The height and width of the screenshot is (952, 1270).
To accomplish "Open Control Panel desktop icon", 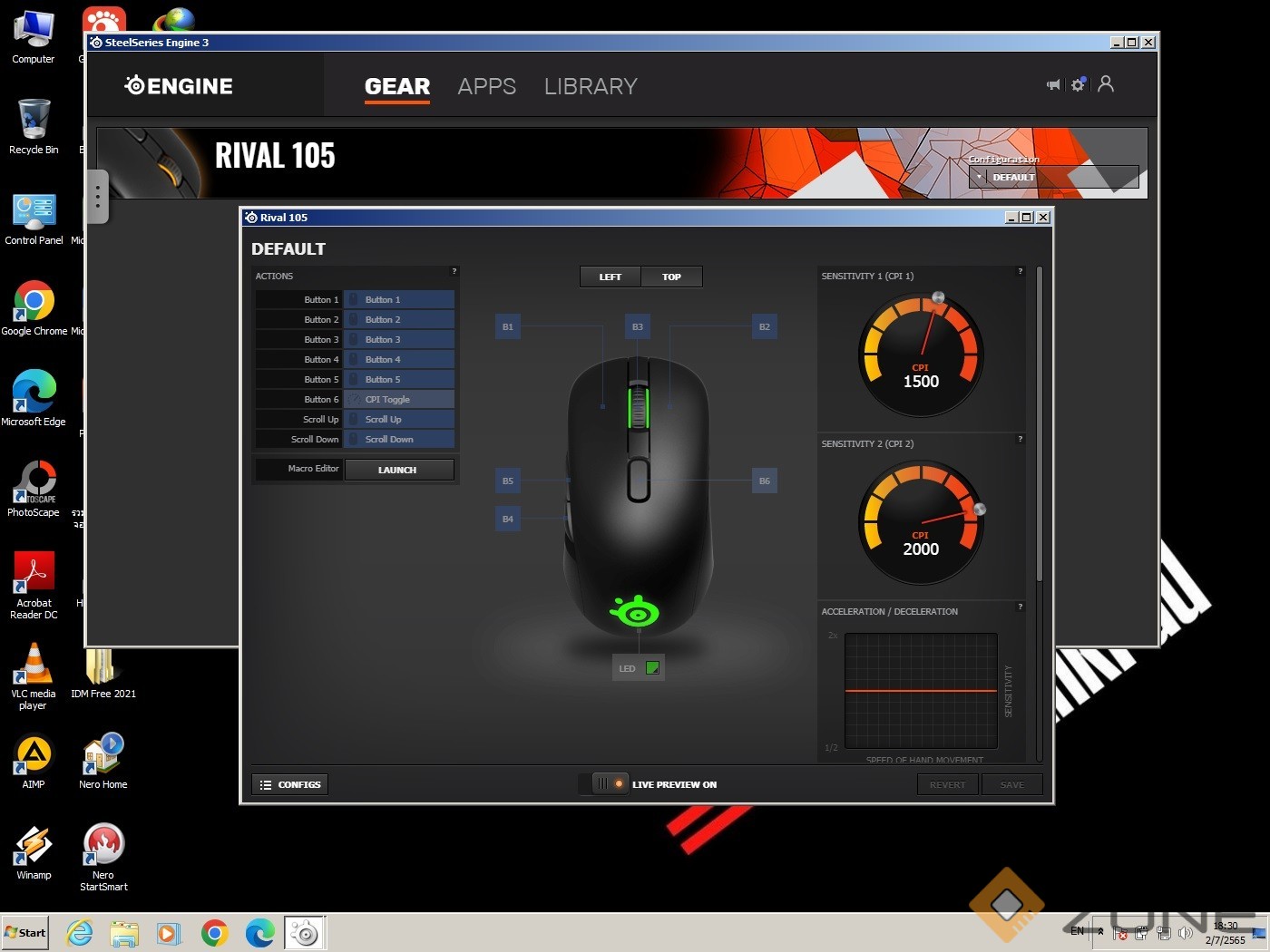I will point(34,218).
